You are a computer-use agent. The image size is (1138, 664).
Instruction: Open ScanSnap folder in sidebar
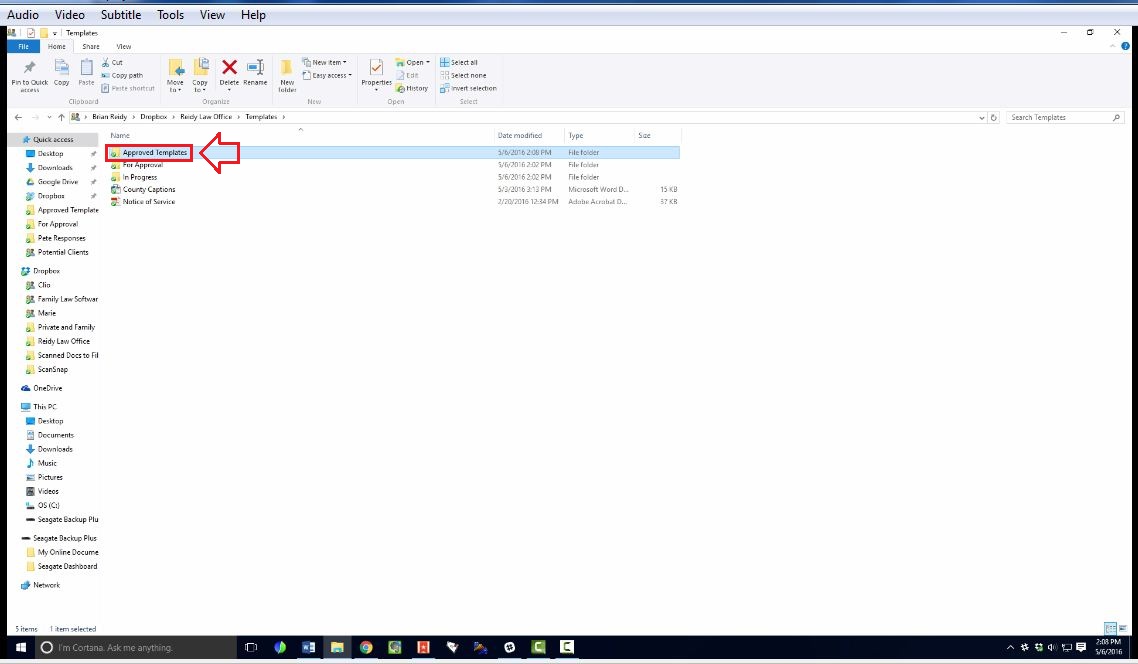(52, 369)
